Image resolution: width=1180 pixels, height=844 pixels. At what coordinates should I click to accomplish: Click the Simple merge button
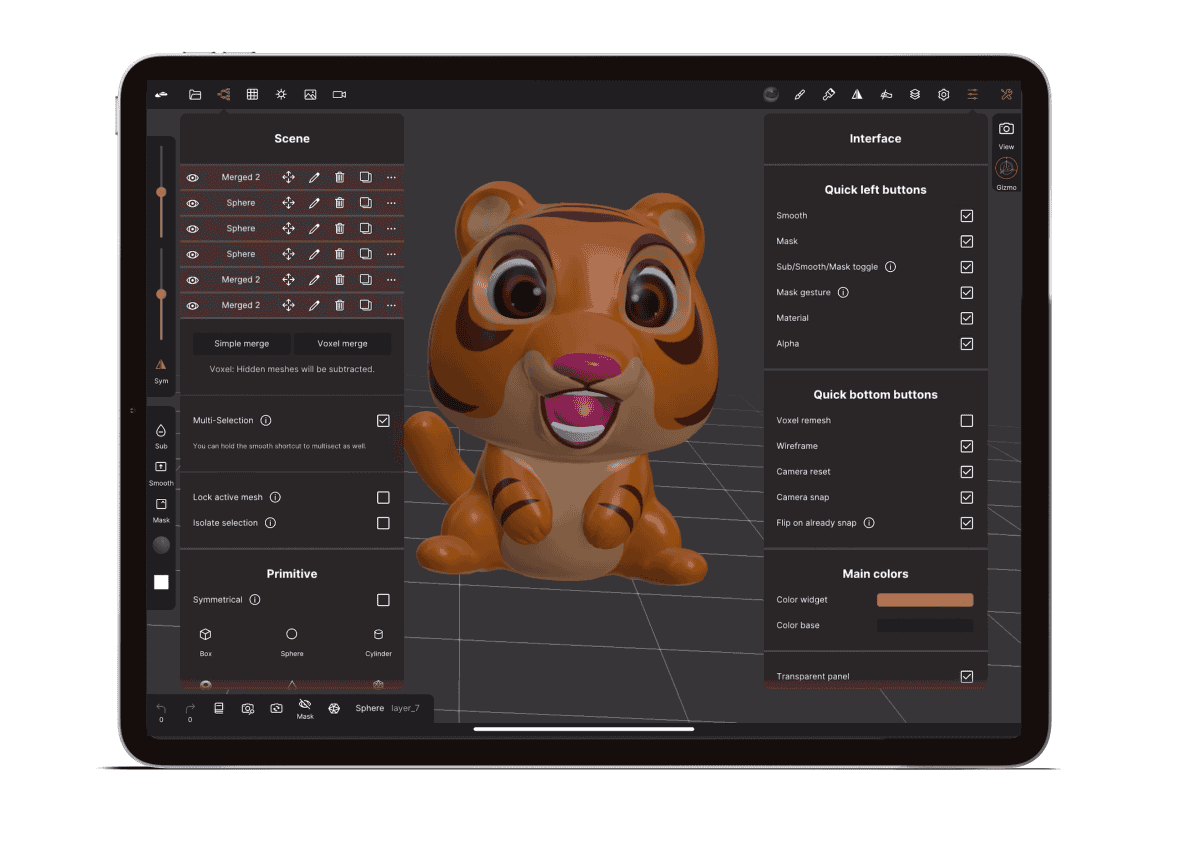pos(242,344)
